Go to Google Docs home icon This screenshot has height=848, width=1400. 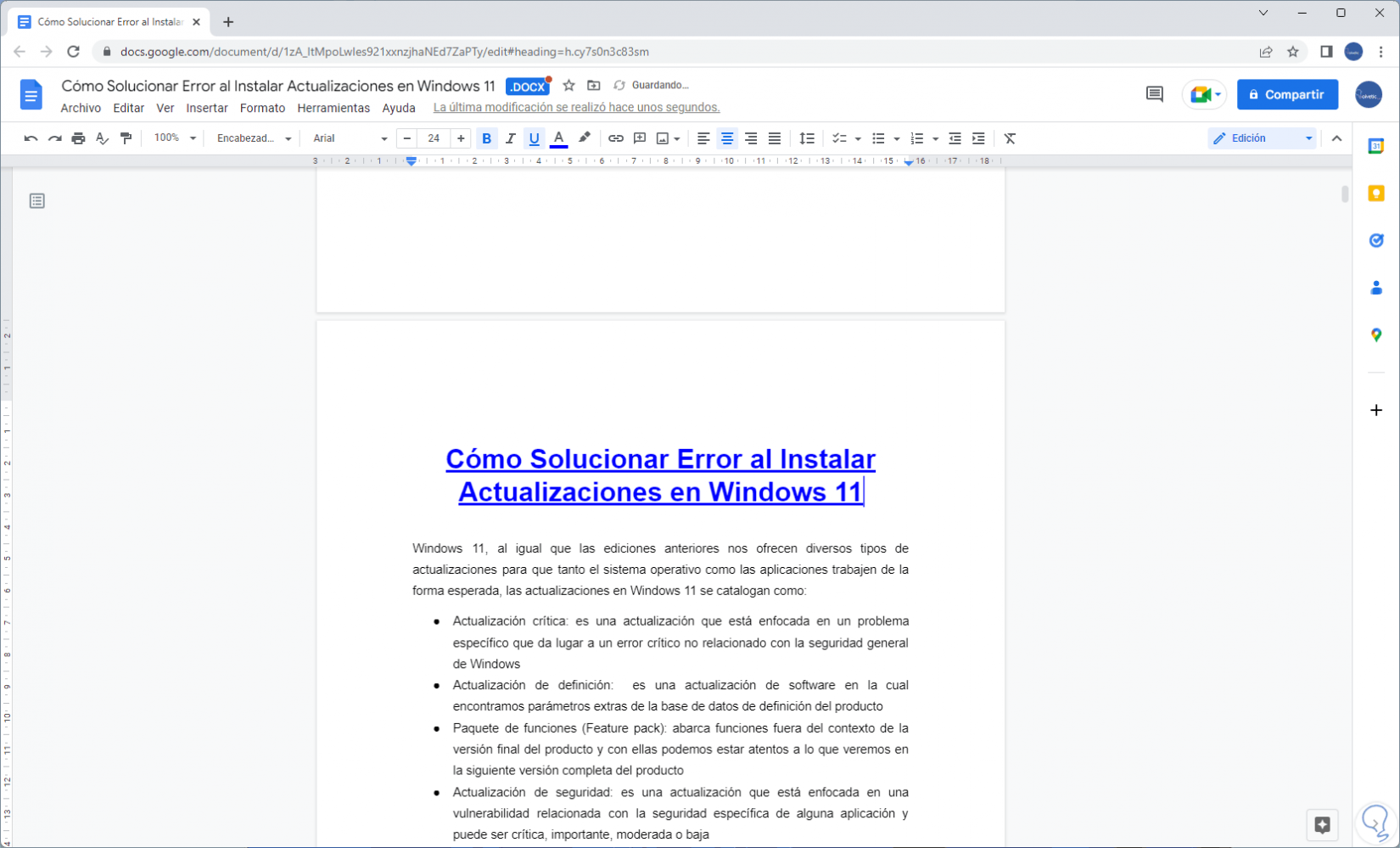[x=31, y=94]
